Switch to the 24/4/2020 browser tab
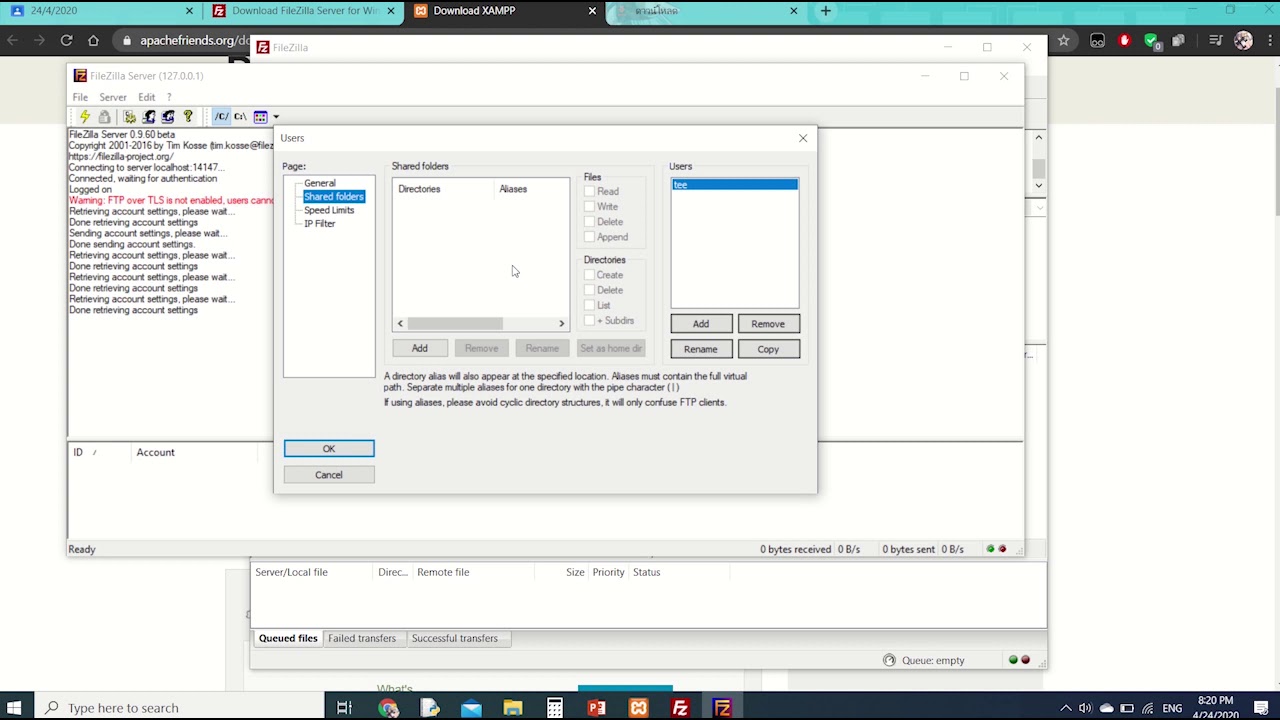The width and height of the screenshot is (1280, 720). pyautogui.click(x=100, y=11)
